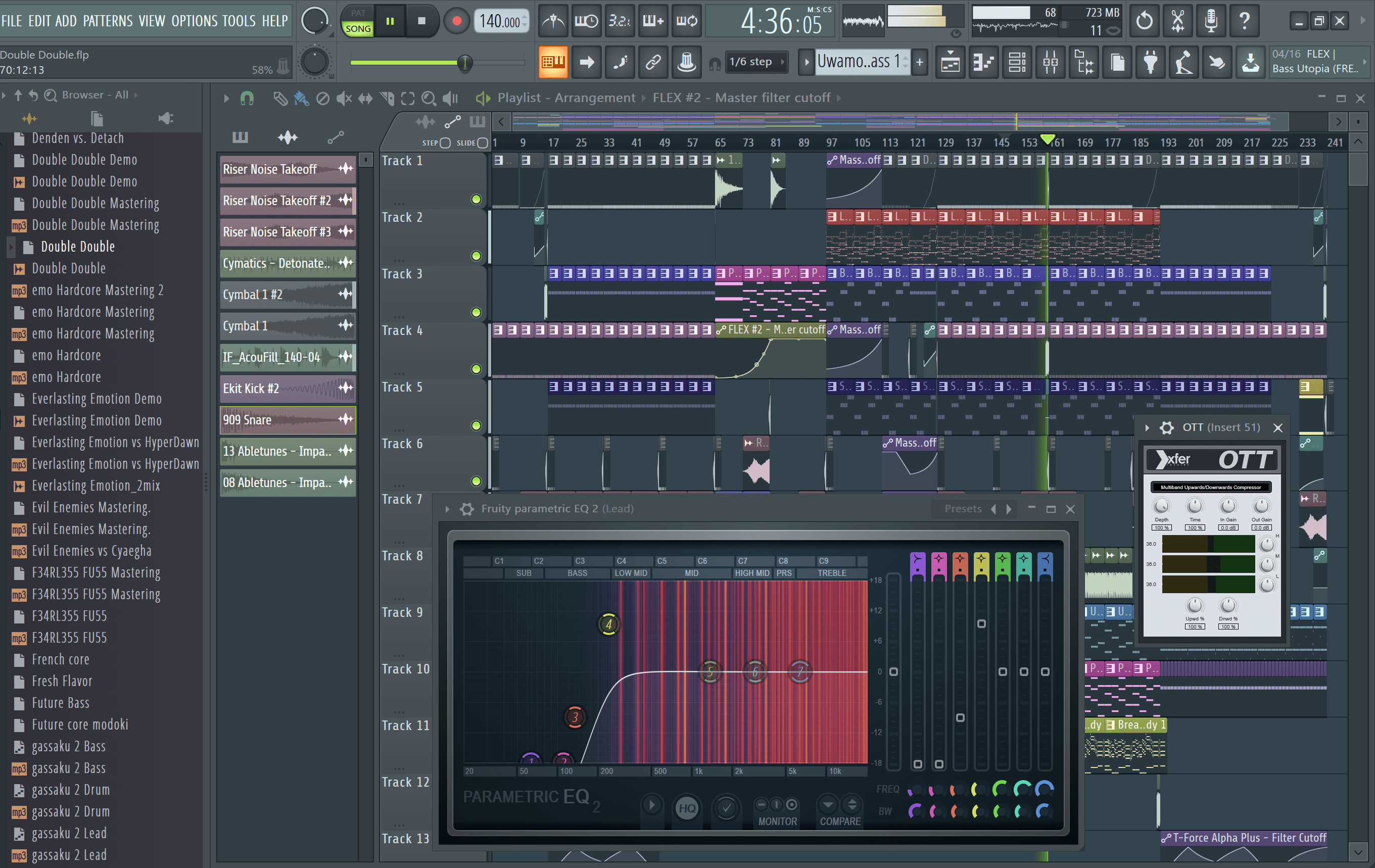Switch to SONG mode
Image resolution: width=1375 pixels, height=868 pixels.
(358, 29)
